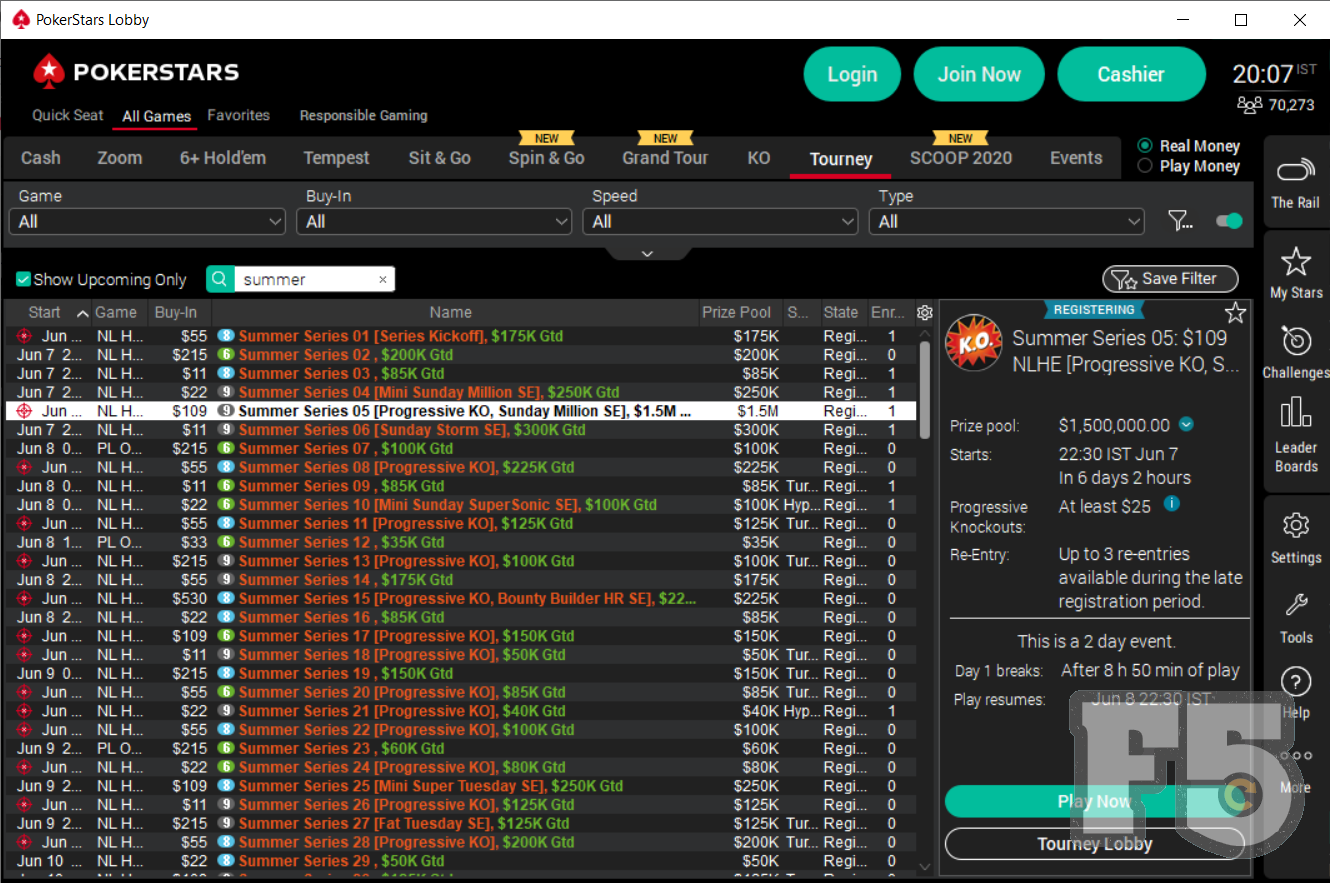Sort by Start column header
Screen dimensions: 1330x883
48,313
